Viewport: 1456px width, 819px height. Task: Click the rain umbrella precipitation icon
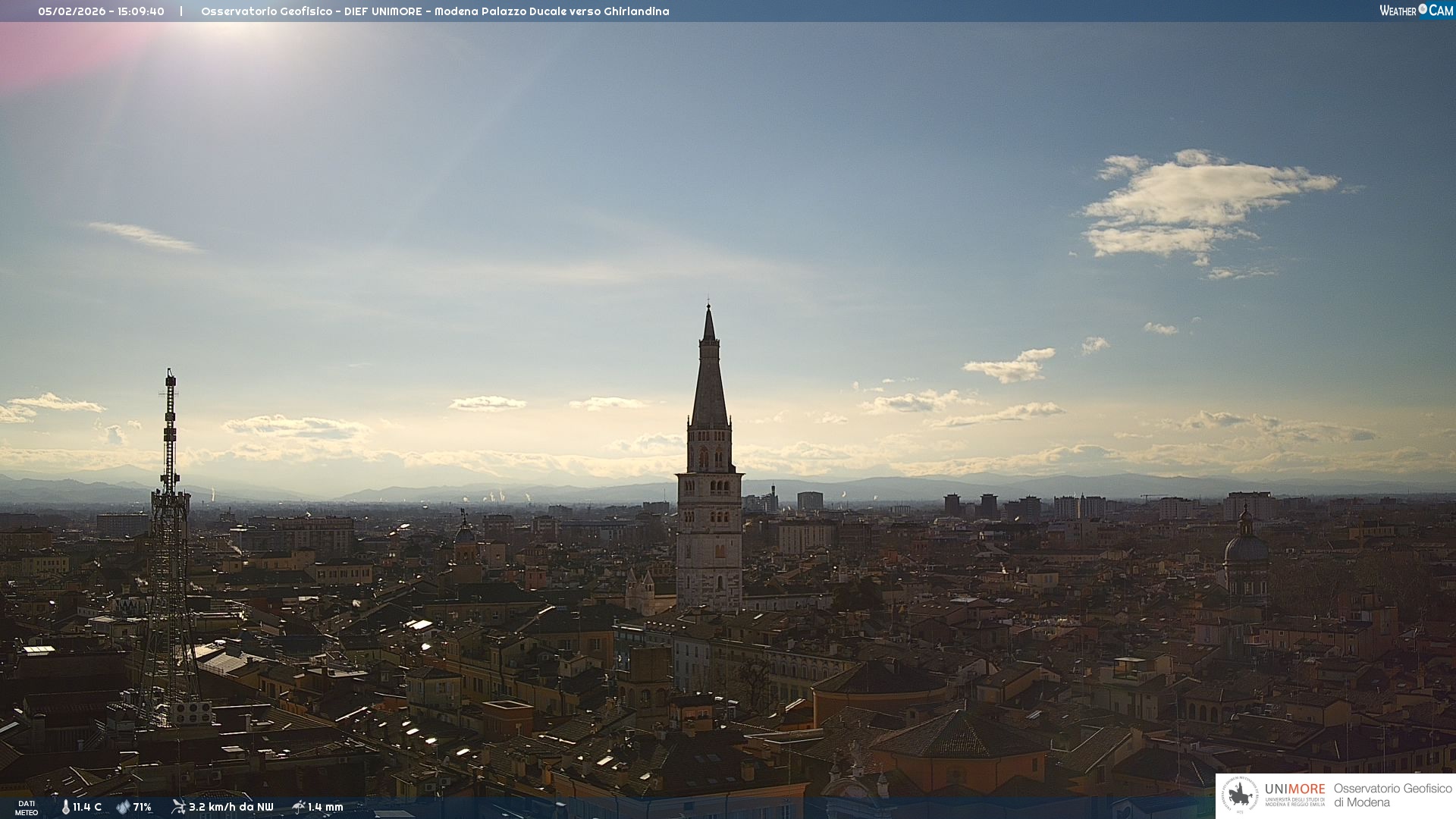pos(299,807)
